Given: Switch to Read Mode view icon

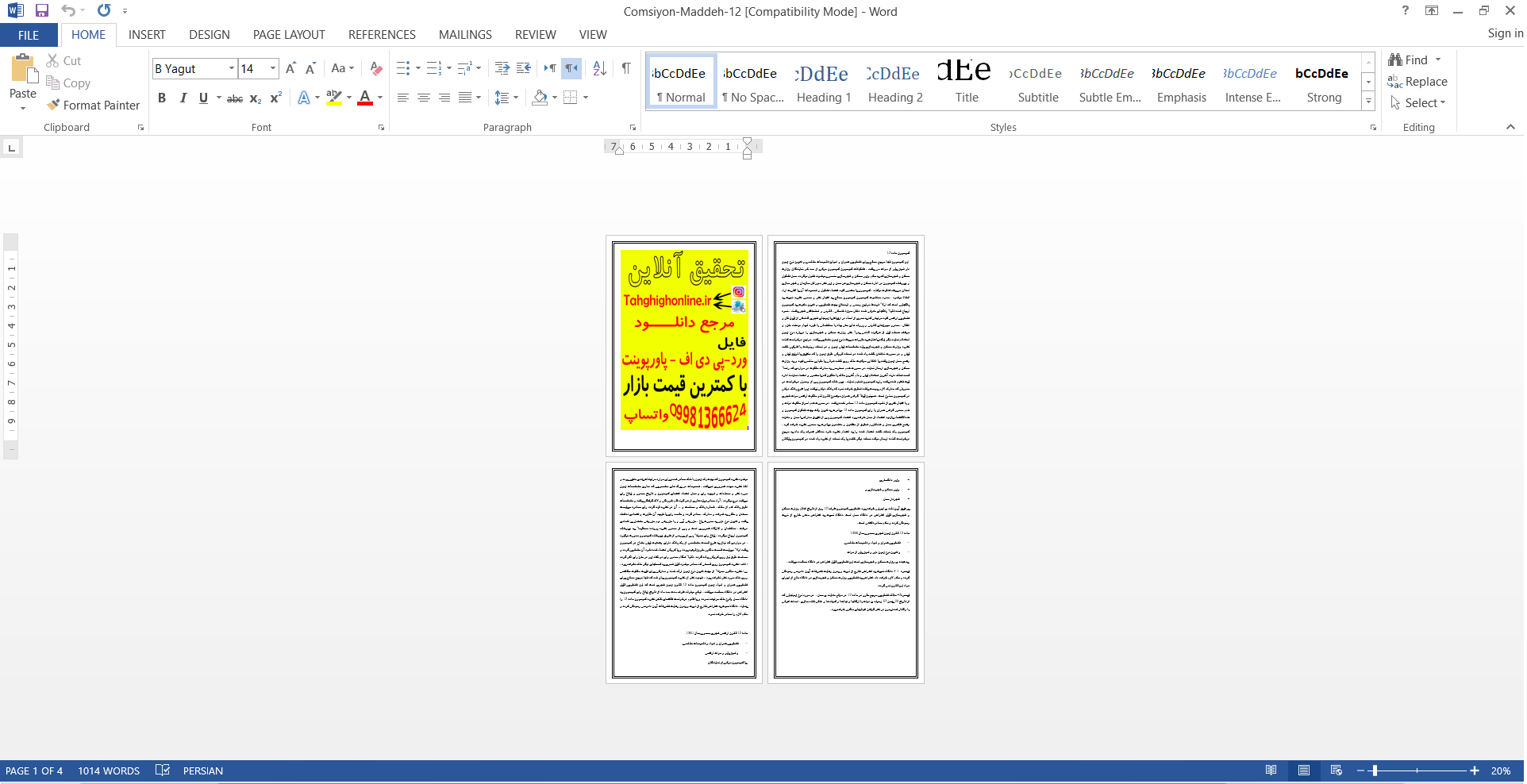Looking at the screenshot, I should click(1271, 771).
